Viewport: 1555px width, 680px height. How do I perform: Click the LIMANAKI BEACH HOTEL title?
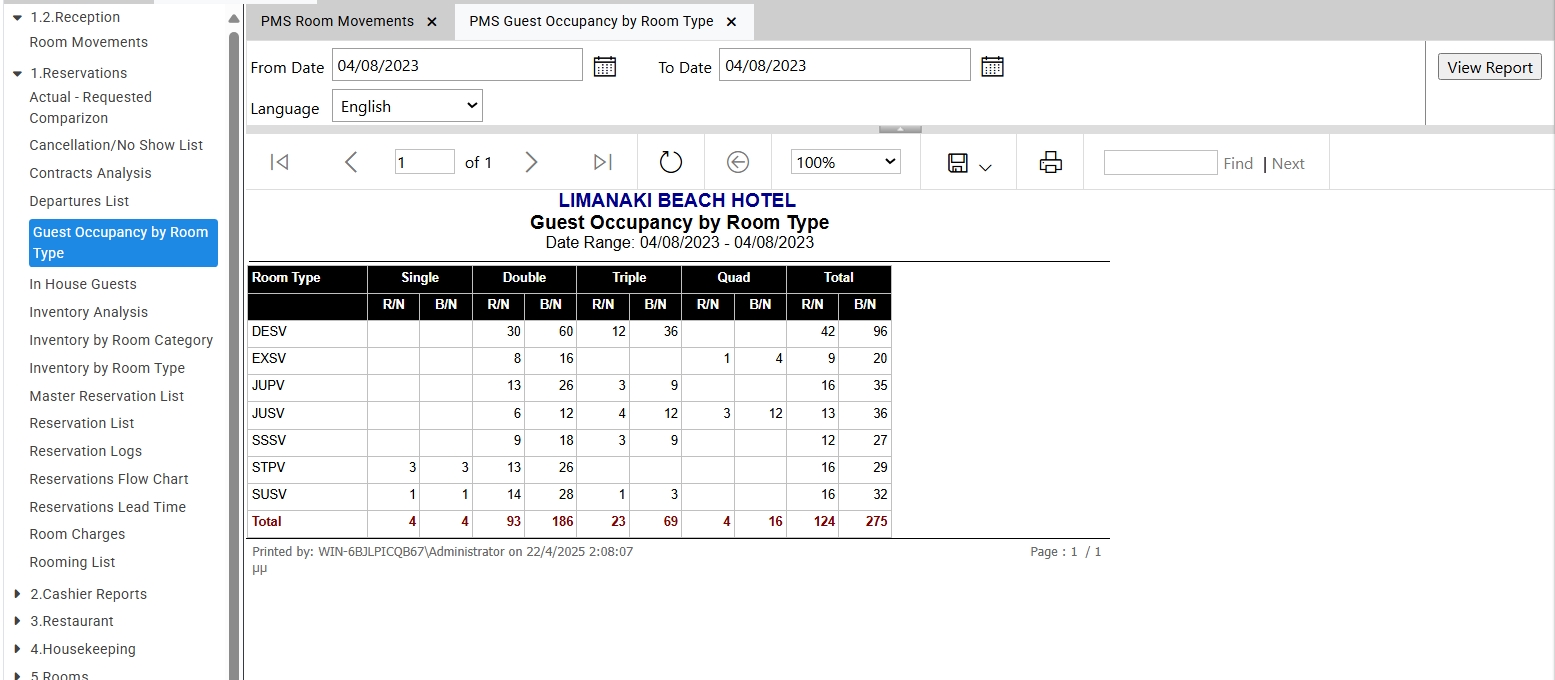(x=677, y=201)
